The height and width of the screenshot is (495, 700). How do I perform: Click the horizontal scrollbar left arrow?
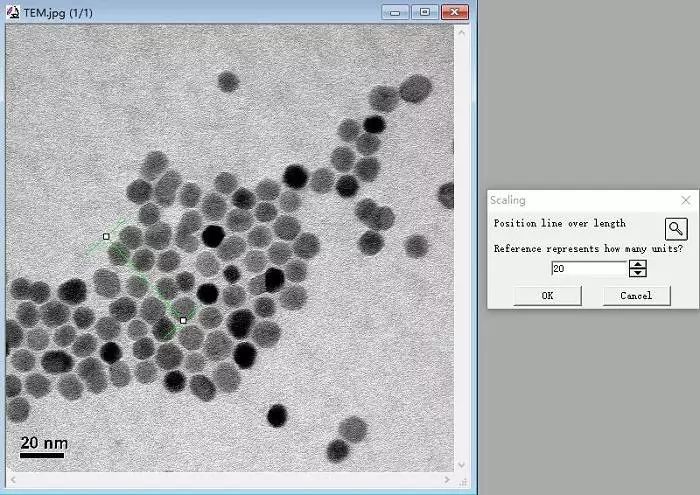[12, 480]
